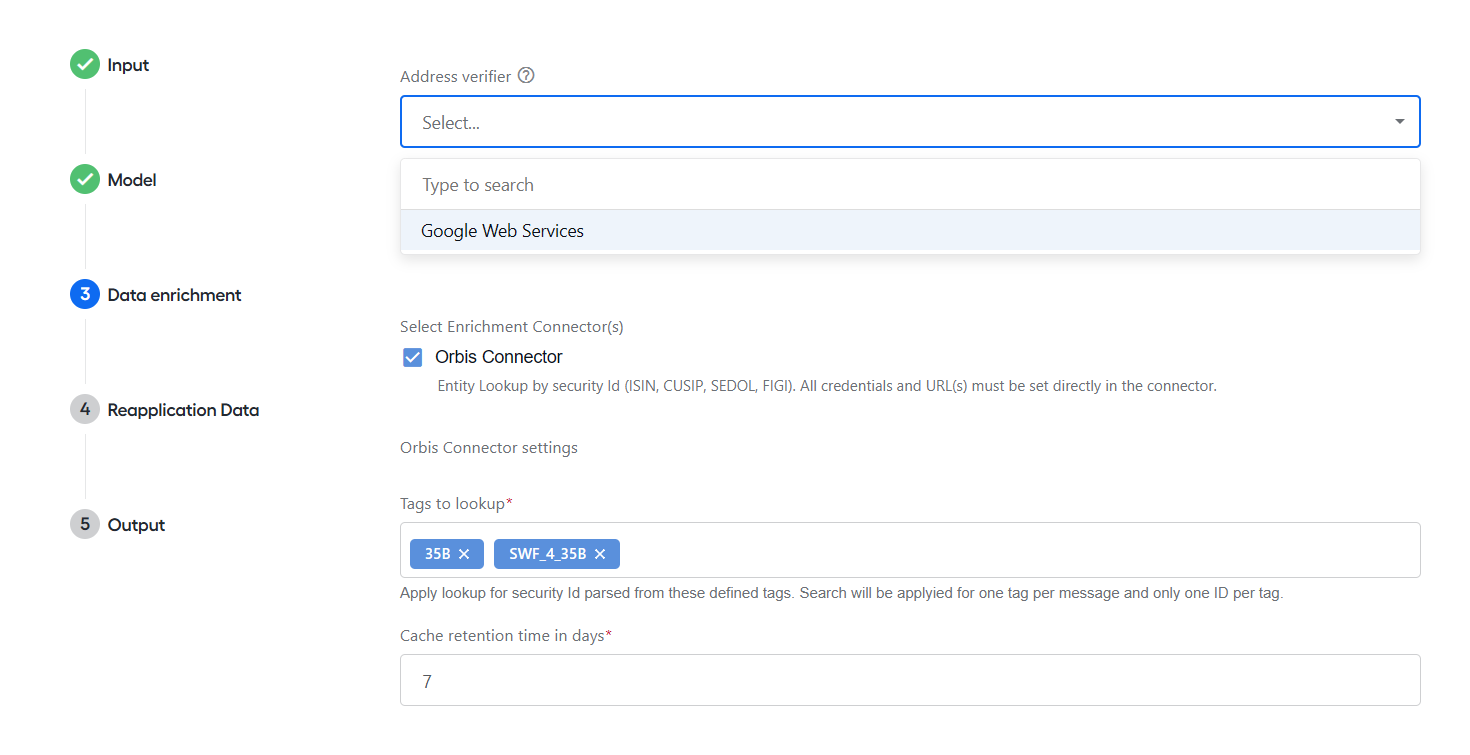Uncheck the Orbis Connector checkbox

(x=412, y=357)
